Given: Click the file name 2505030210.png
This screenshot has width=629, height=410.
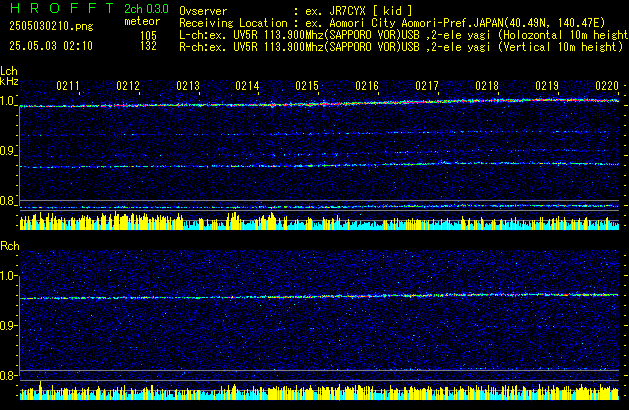Looking at the screenshot, I should [51, 26].
